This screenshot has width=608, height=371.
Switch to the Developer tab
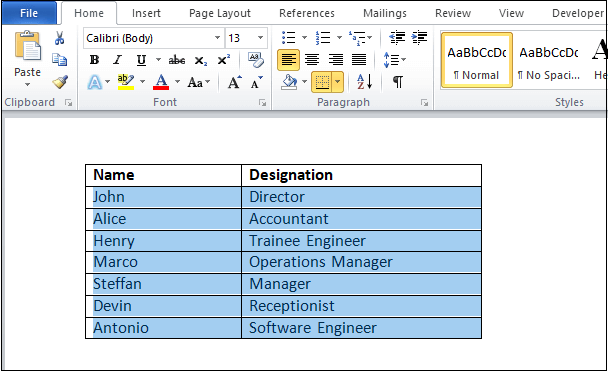578,13
